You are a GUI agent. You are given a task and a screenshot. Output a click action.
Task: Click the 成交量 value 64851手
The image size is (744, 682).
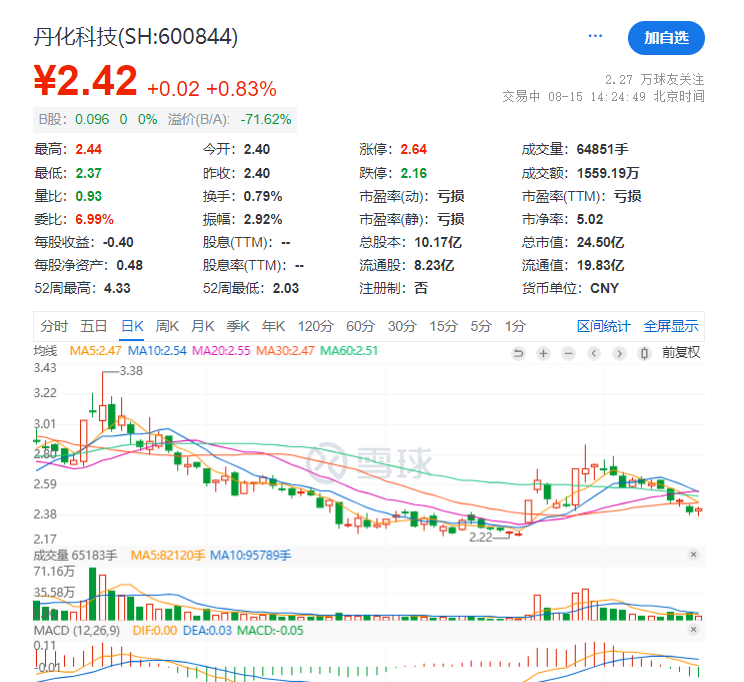point(602,149)
